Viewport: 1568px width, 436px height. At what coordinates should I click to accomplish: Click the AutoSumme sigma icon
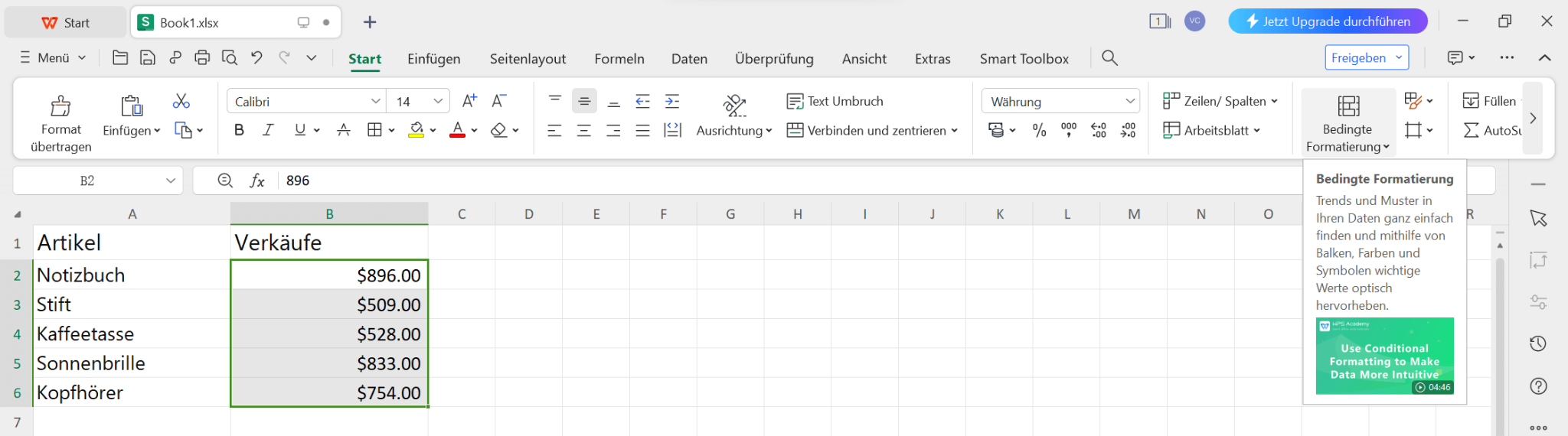click(1471, 131)
